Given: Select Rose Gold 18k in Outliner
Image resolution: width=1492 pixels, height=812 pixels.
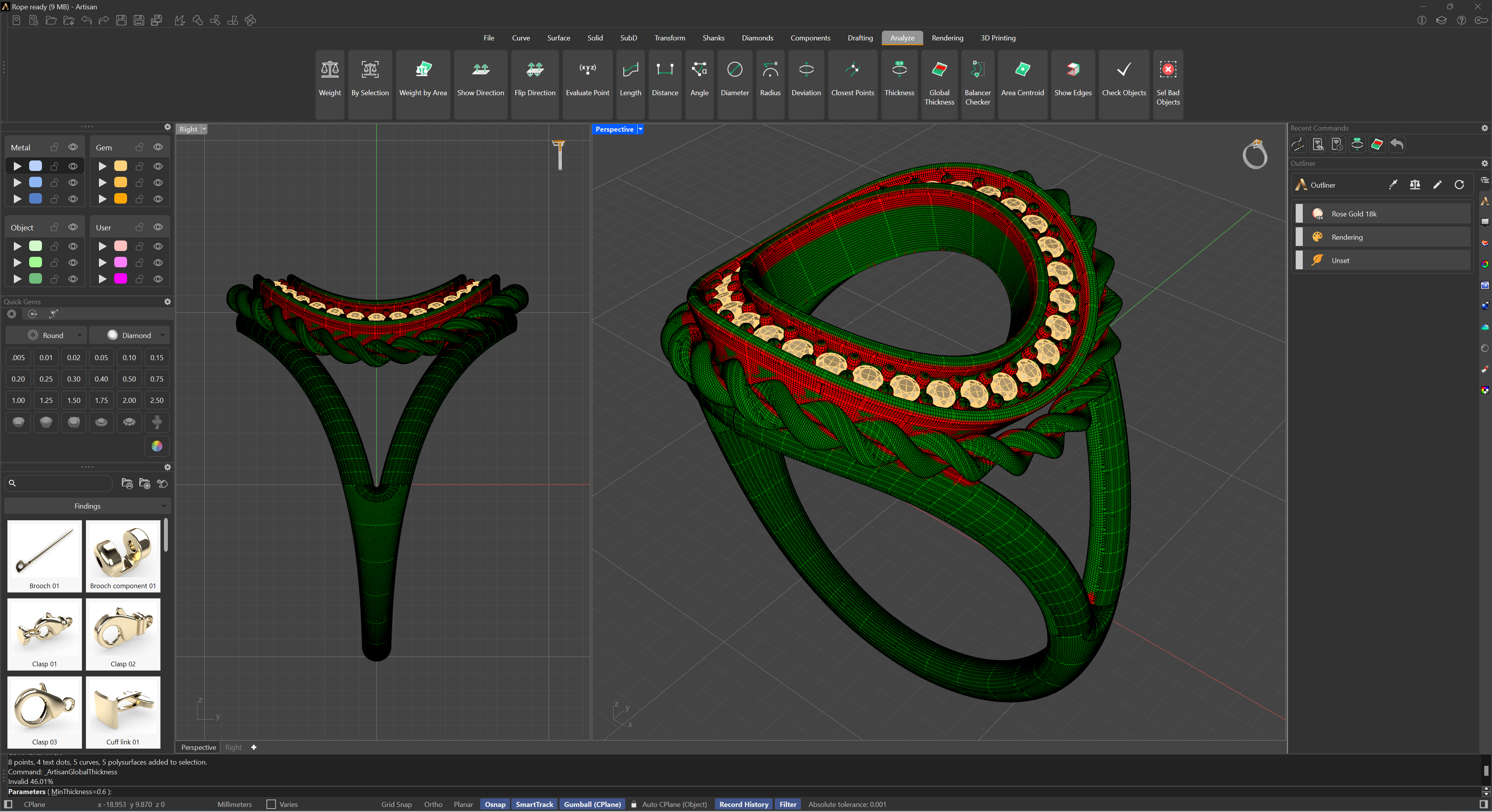Looking at the screenshot, I should point(1382,214).
